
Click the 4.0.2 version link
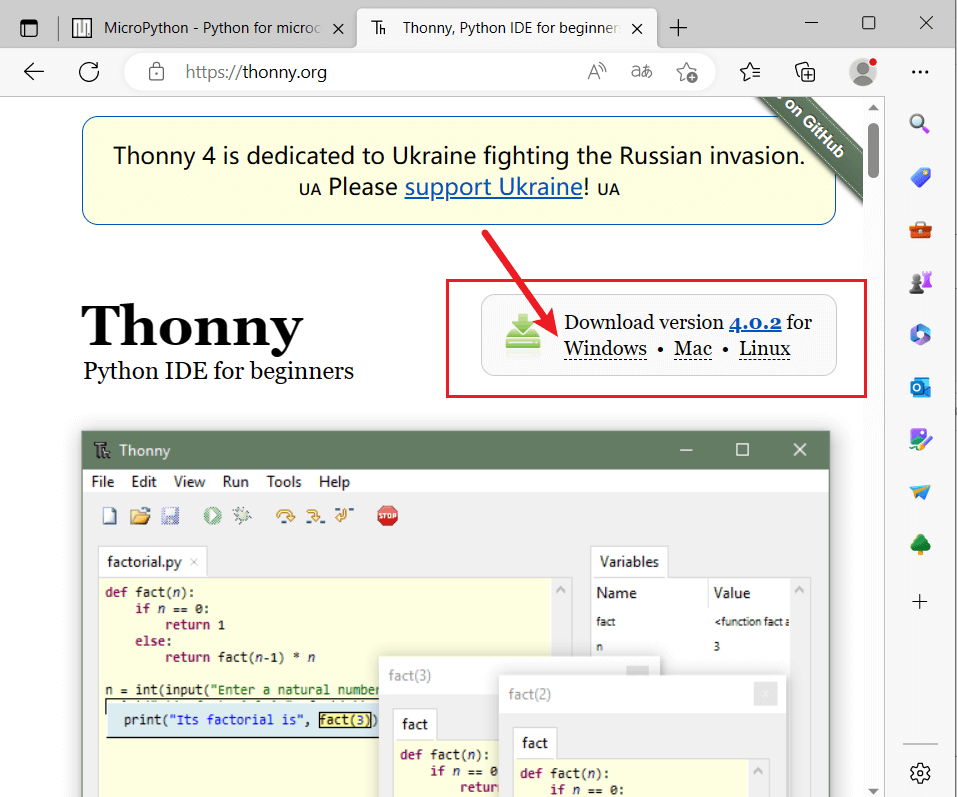click(754, 322)
